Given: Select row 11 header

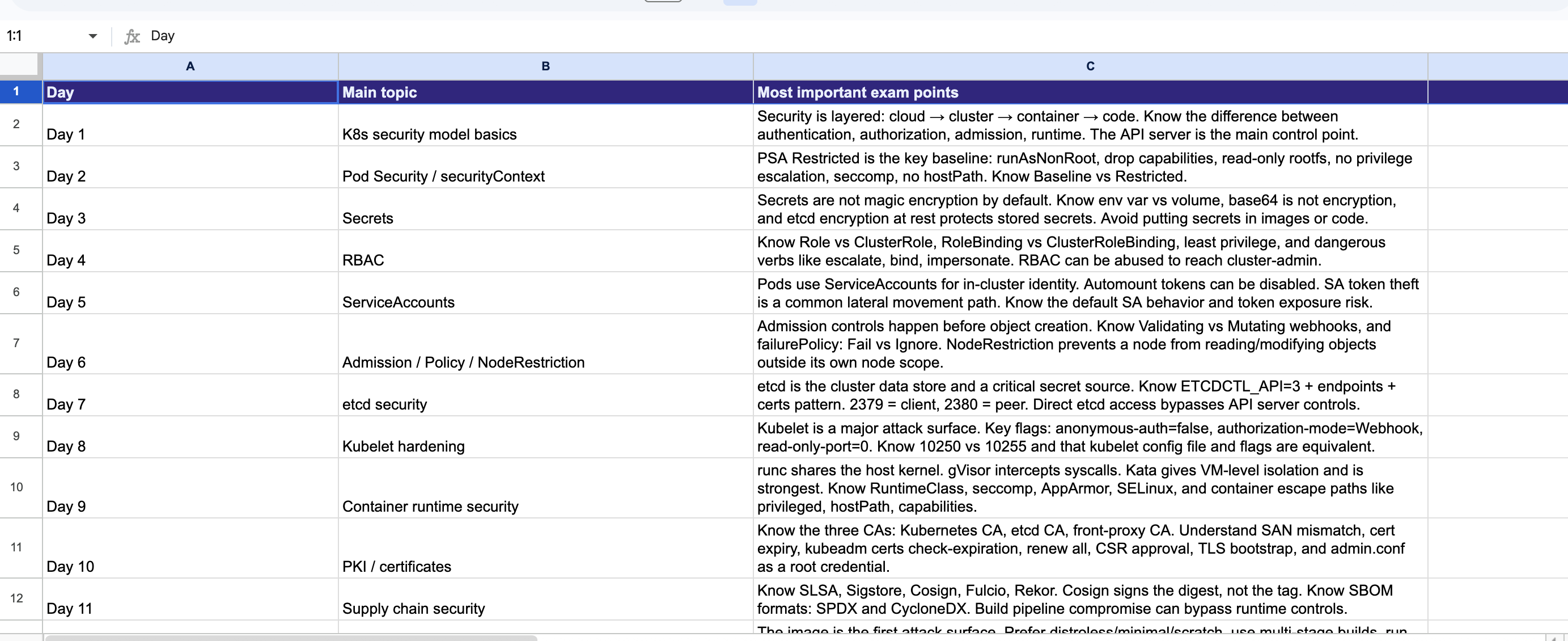Looking at the screenshot, I should (x=21, y=549).
